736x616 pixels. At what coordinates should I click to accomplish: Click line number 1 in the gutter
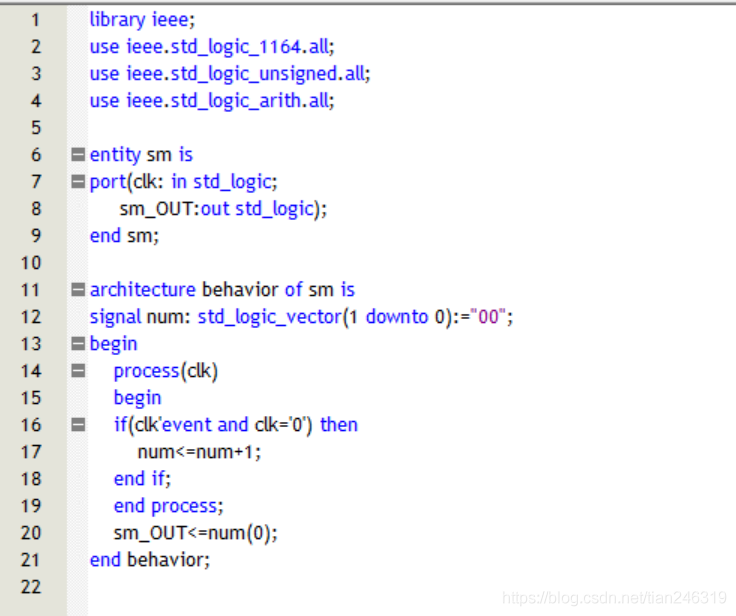(35, 20)
